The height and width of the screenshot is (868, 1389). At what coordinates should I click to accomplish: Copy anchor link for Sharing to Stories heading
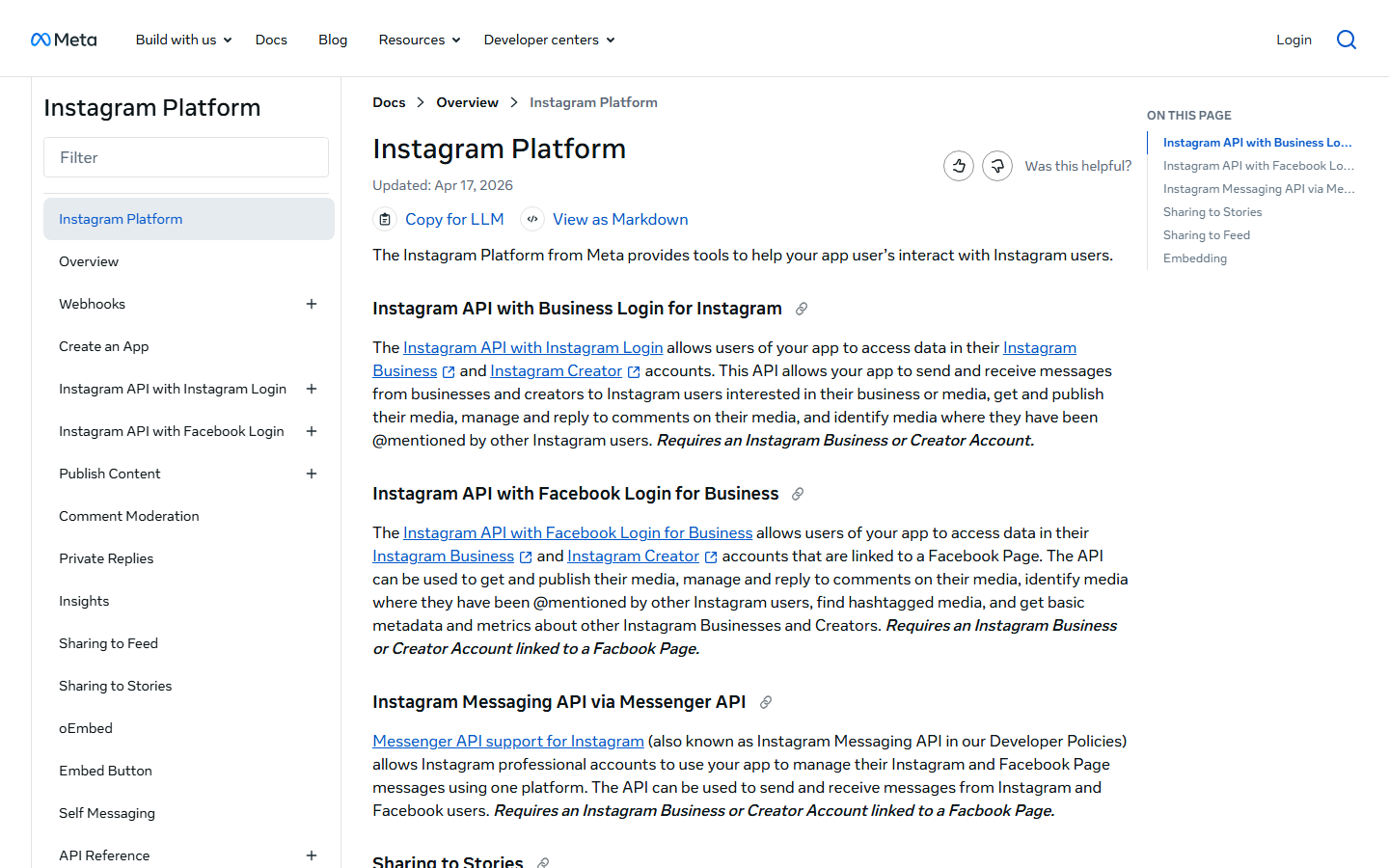coord(543,862)
